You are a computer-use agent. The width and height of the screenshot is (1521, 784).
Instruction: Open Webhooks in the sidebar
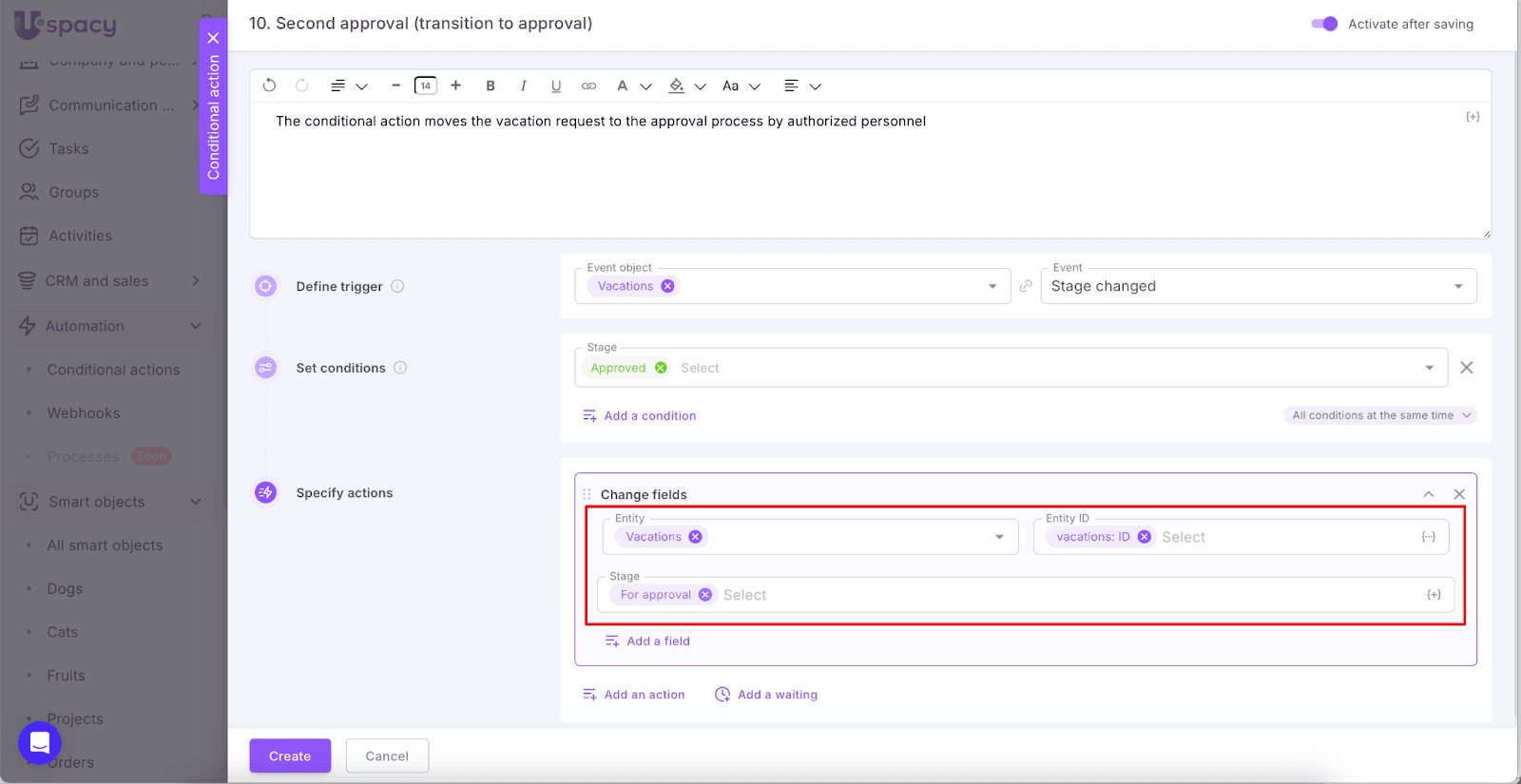(x=84, y=413)
